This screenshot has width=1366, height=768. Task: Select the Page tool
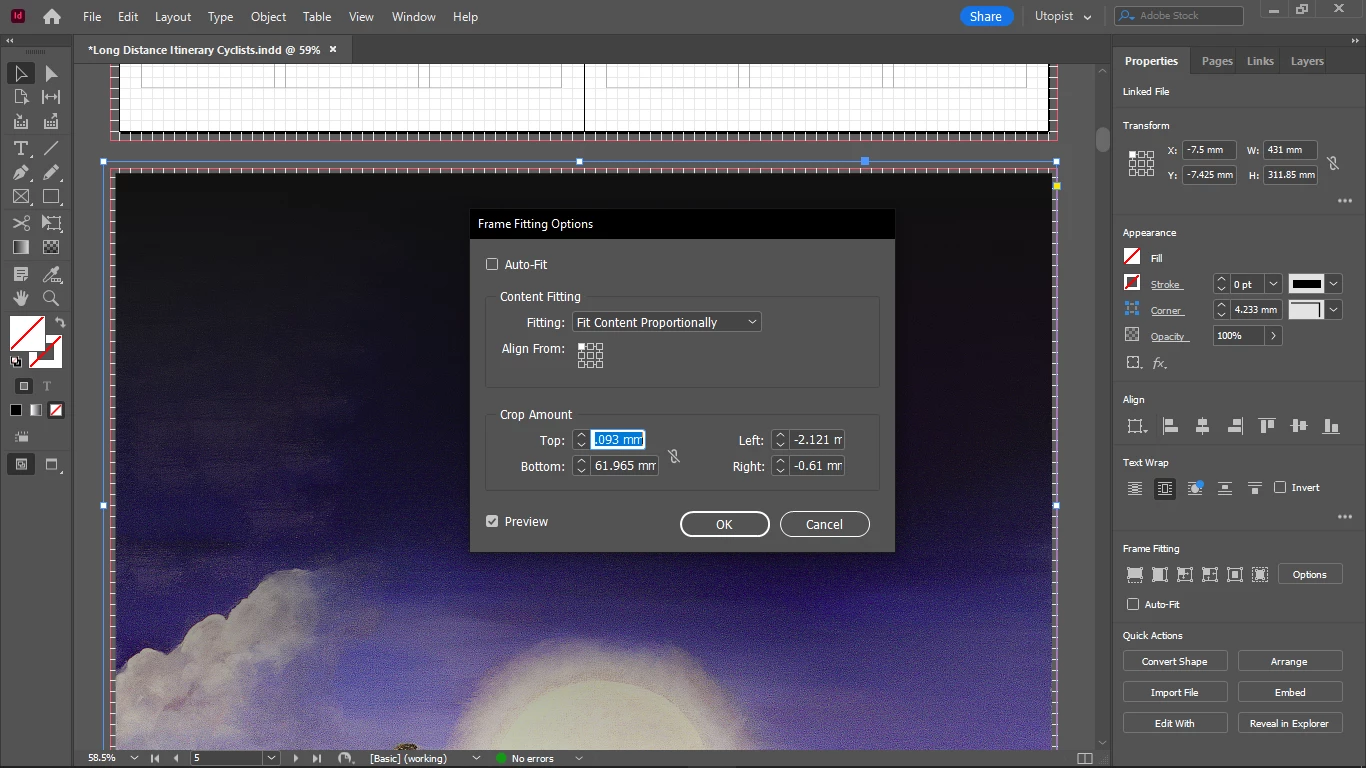coord(21,97)
